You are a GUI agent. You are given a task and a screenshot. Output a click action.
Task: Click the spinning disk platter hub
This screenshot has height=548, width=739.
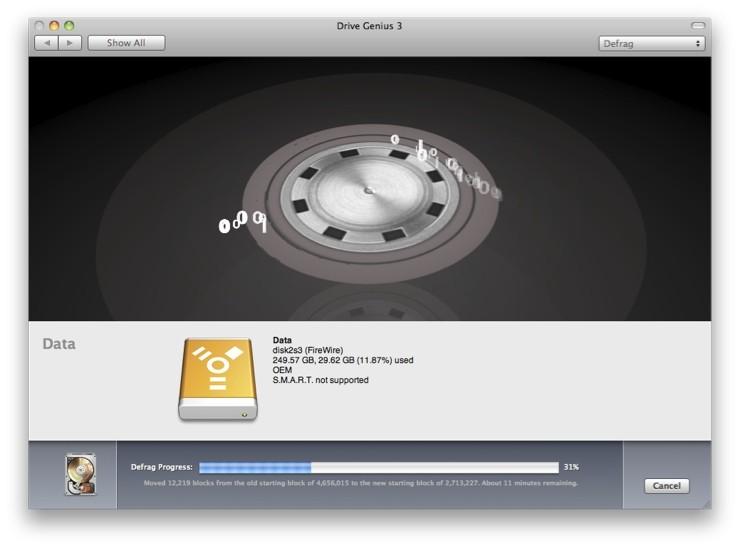coord(369,190)
